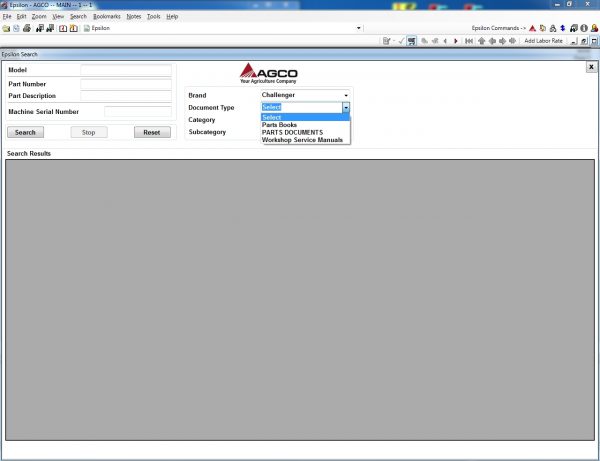Click the AGCO logo
The image size is (600, 461).
[x=268, y=73]
